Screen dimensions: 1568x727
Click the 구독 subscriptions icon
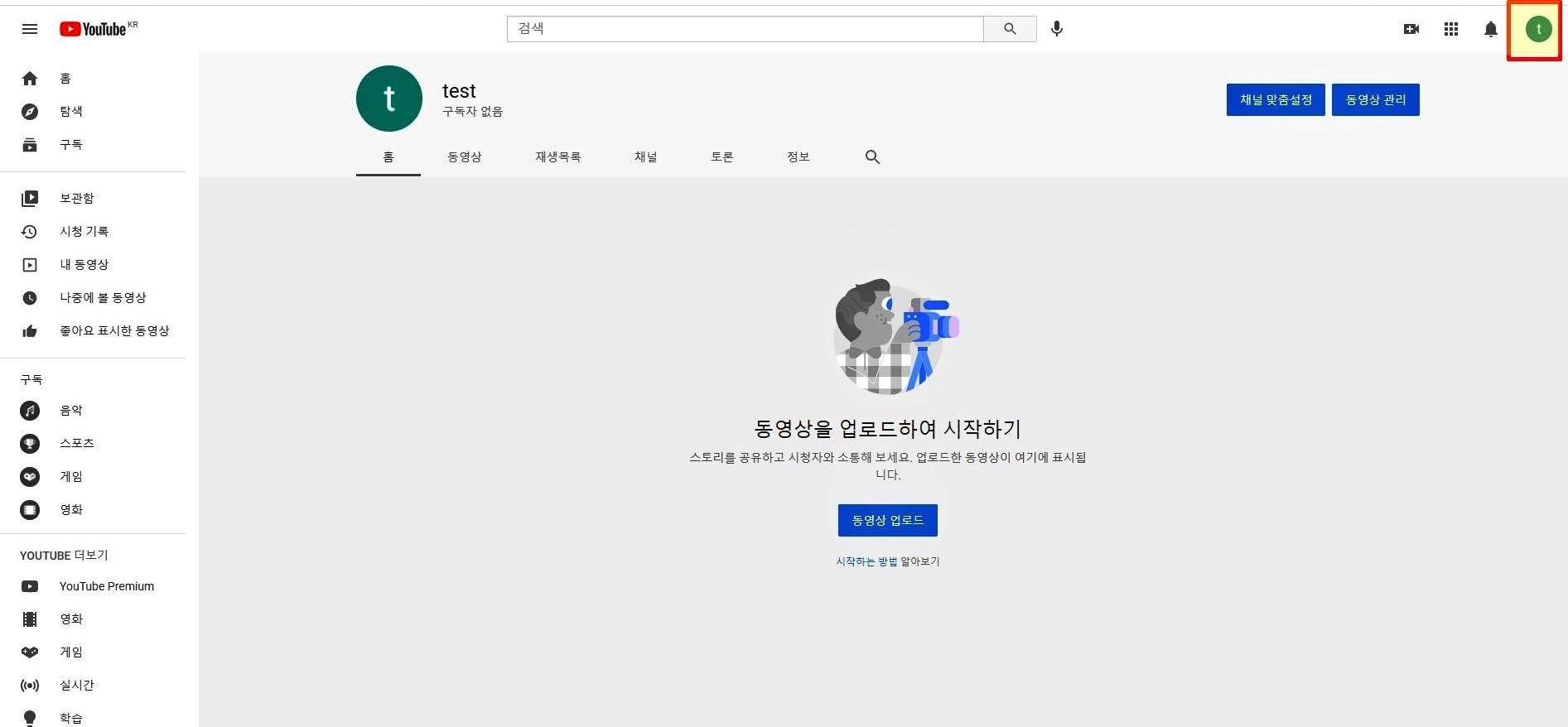click(30, 145)
